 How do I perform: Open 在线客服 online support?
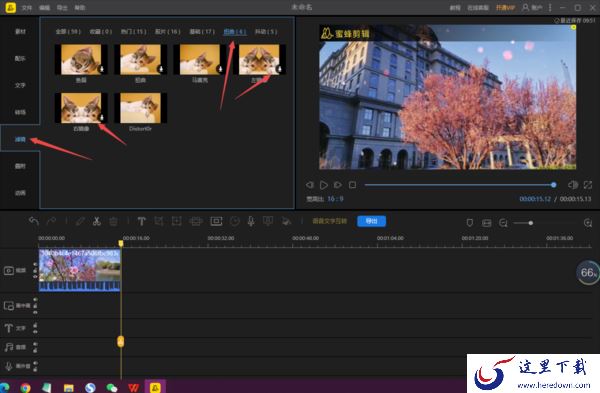[x=478, y=8]
